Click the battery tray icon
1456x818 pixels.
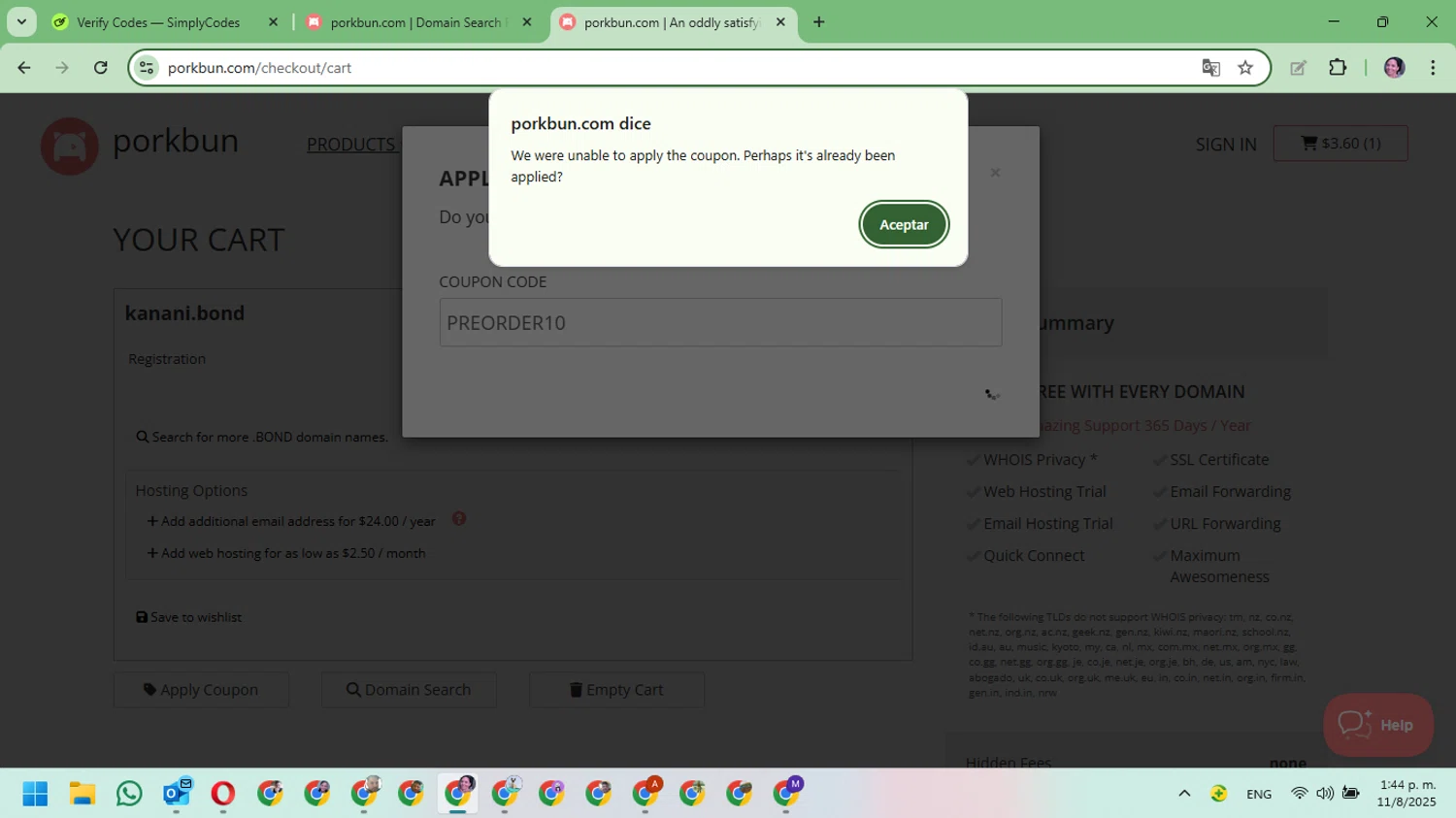tap(1350, 794)
